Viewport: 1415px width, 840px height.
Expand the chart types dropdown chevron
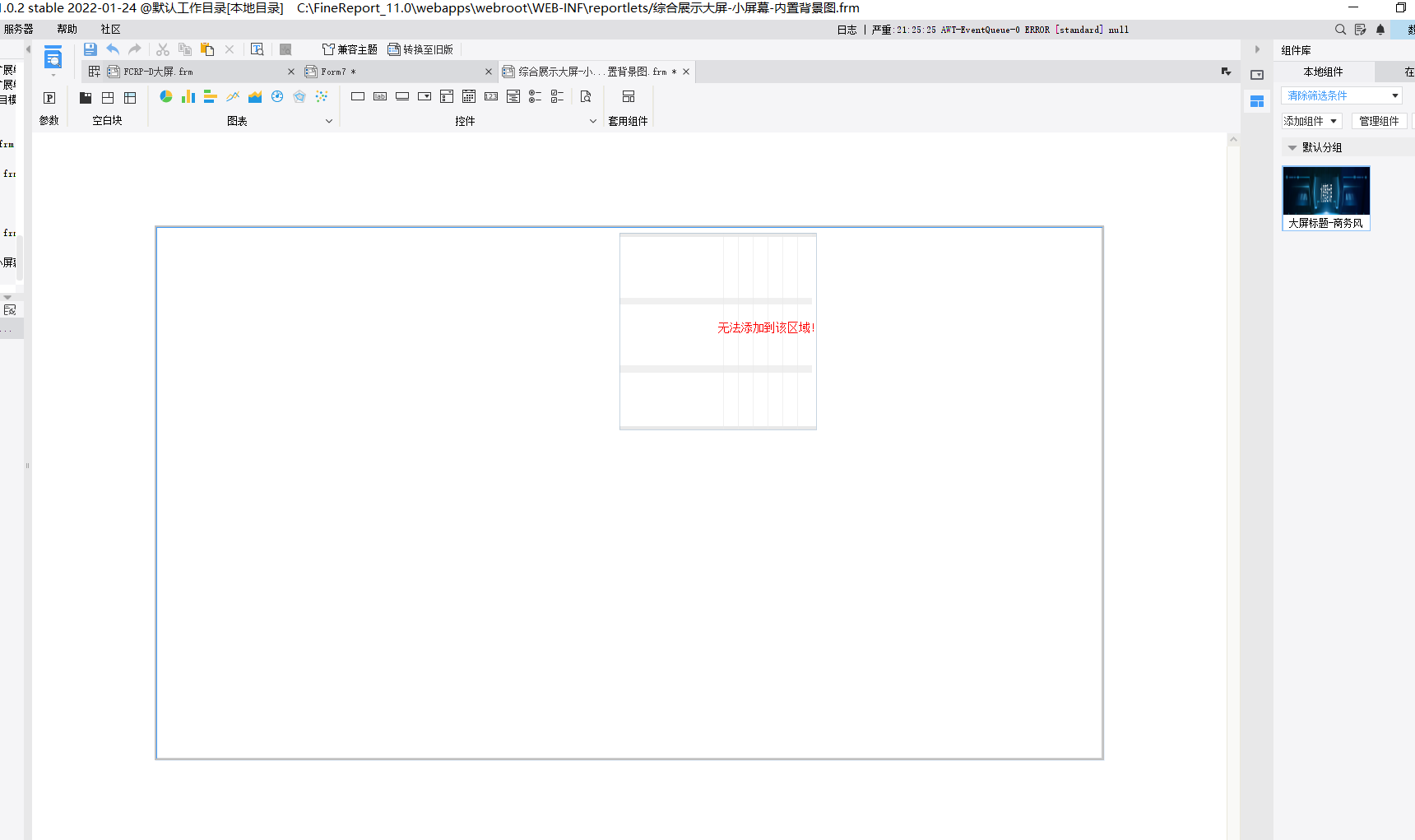(329, 121)
